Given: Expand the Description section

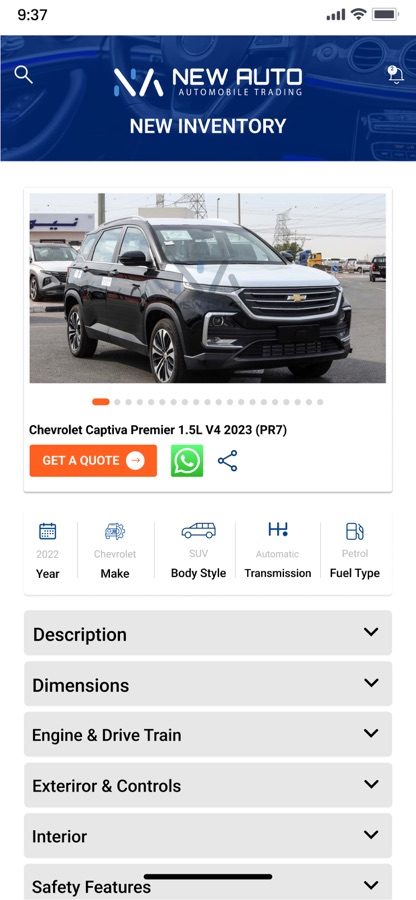Looking at the screenshot, I should (x=208, y=633).
